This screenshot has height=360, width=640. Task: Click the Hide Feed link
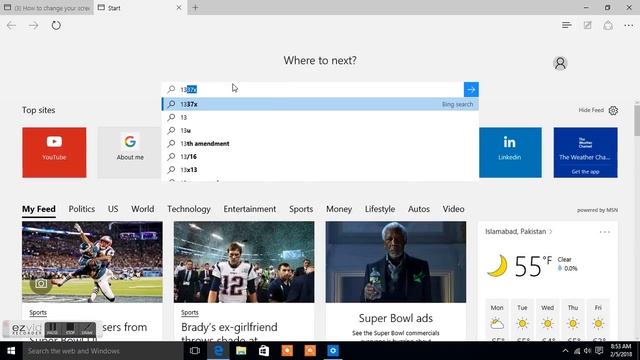point(591,110)
